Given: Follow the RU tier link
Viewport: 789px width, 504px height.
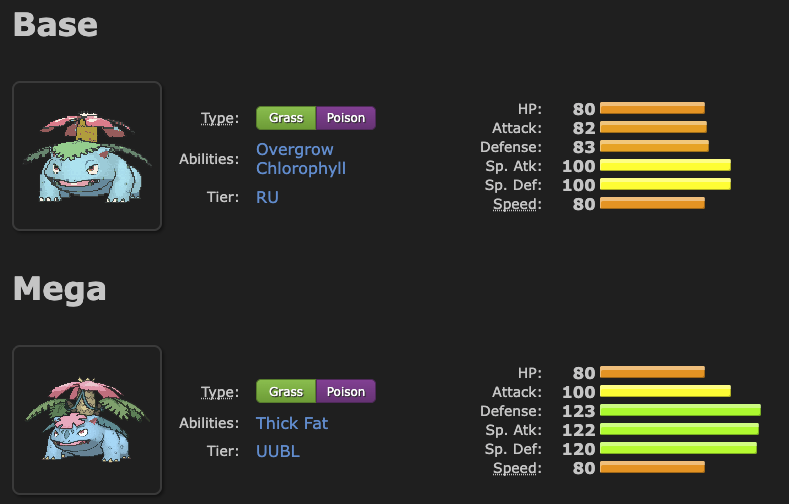Looking at the screenshot, I should 267,197.
